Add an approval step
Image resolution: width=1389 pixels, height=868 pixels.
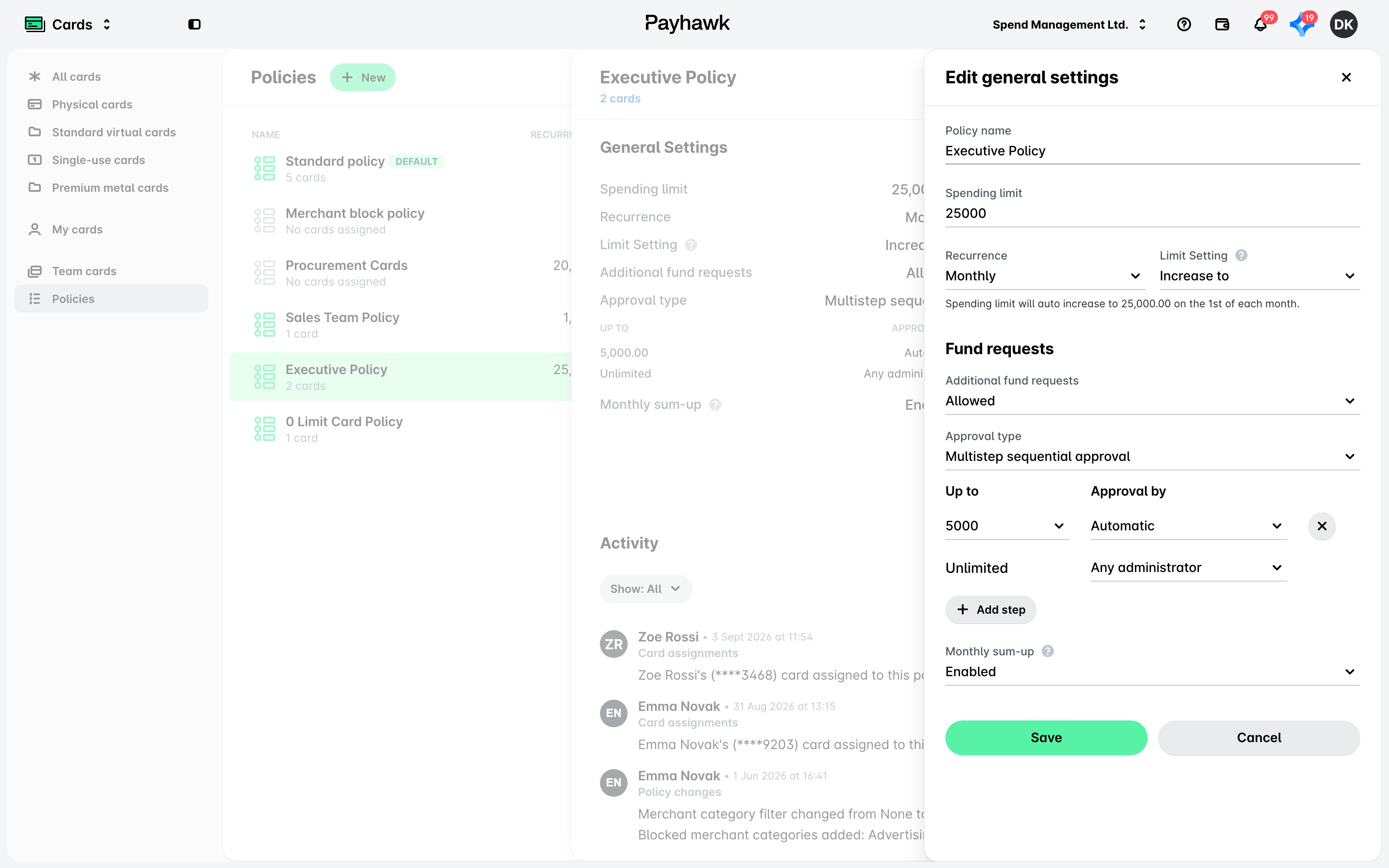click(991, 610)
